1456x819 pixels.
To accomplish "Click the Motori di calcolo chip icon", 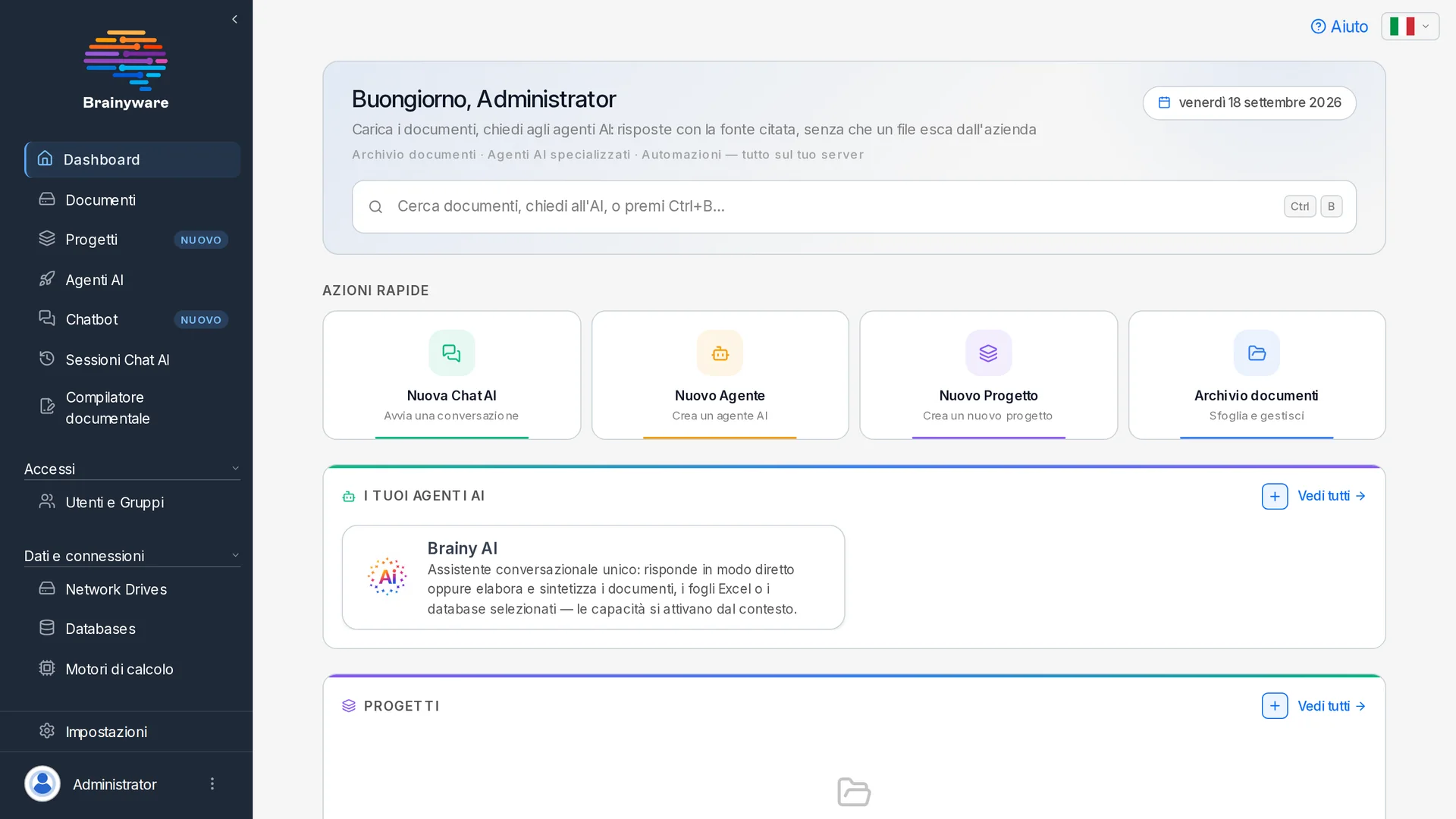I will 47,668.
